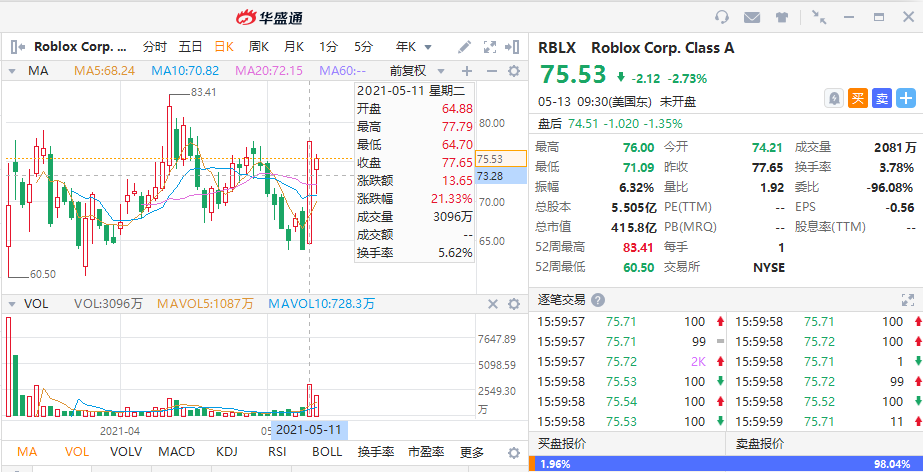Switch chart to 五日 view
This screenshot has height=472, width=923.
(x=191, y=46)
